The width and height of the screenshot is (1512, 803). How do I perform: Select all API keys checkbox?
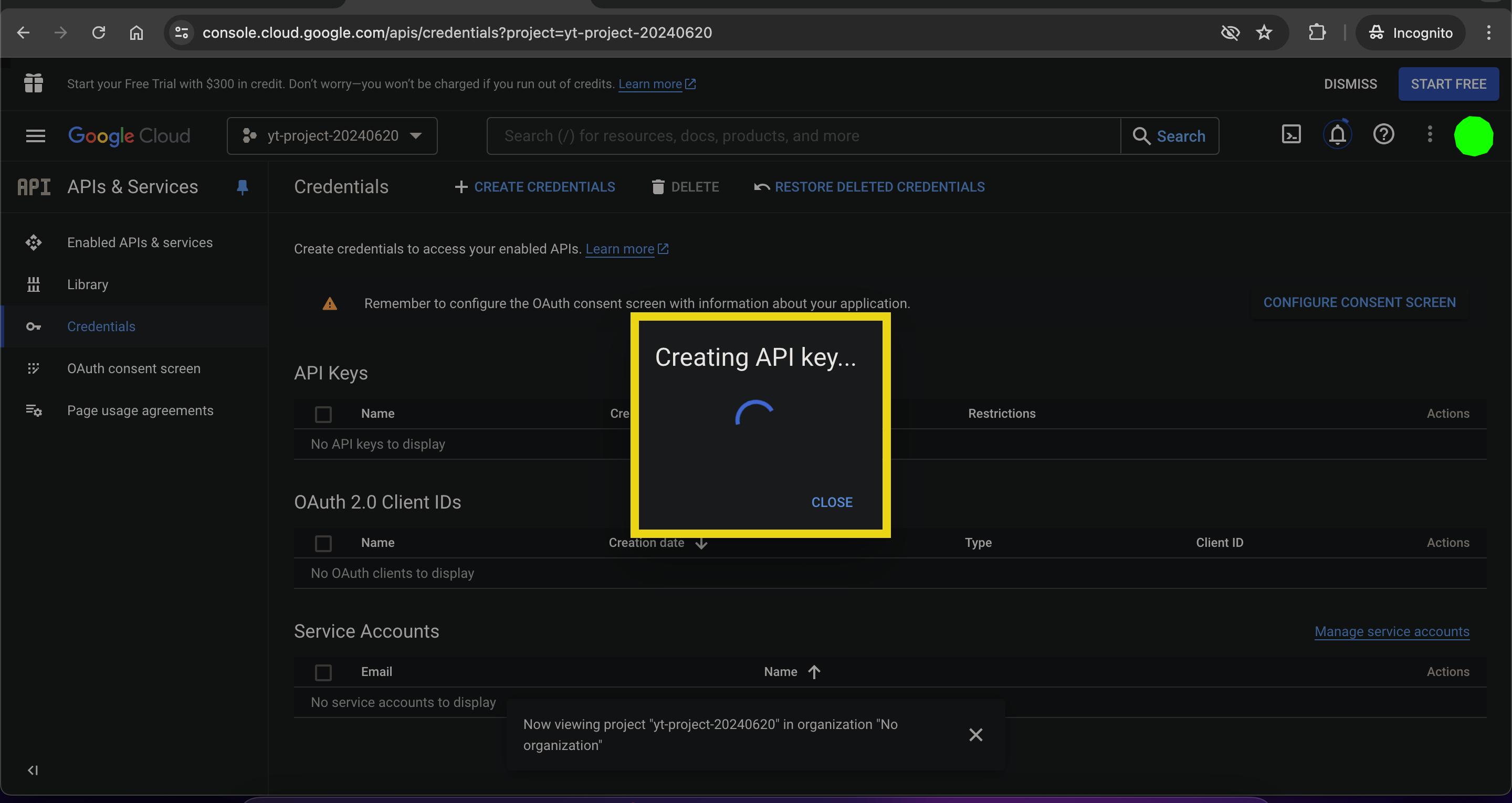323,415
